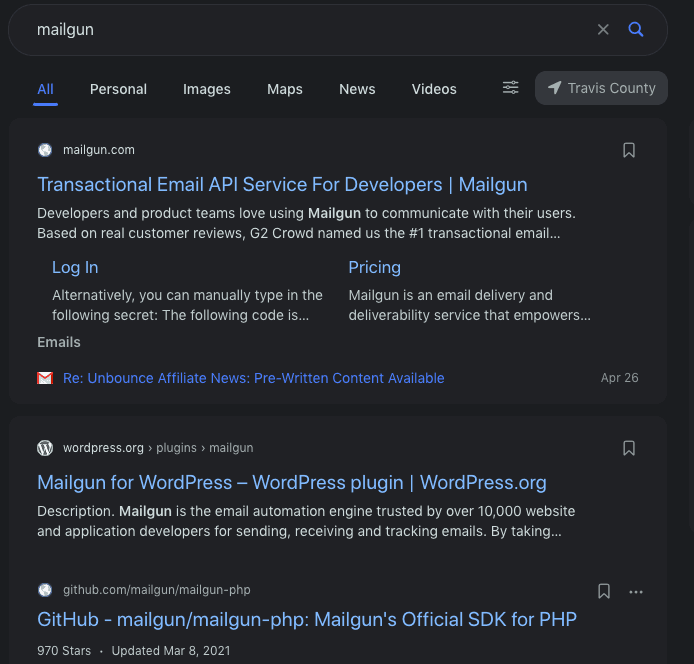Click the github.com/mailgun/mailgun-php URL text
Screen dimensions: 694x664
157,590
